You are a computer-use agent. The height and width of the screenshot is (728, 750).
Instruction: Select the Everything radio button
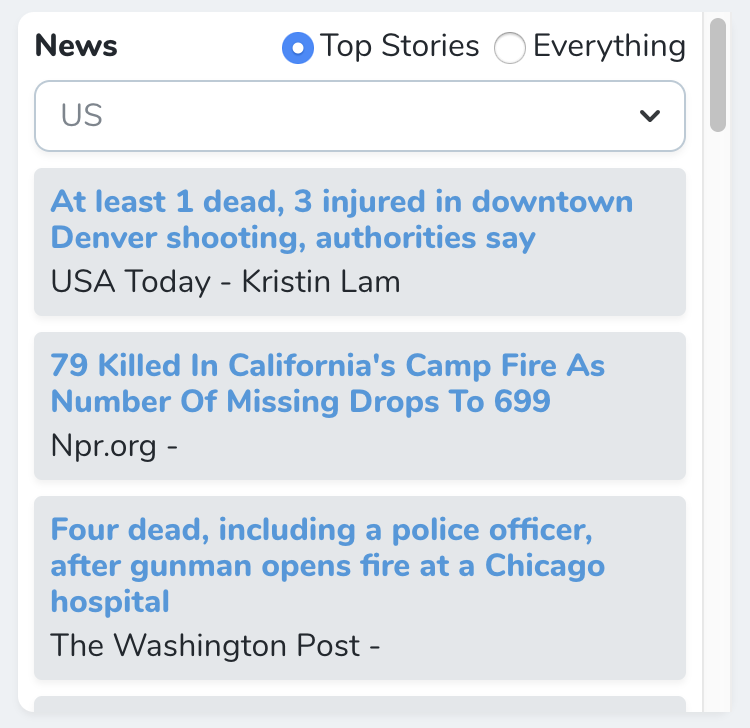coord(510,47)
